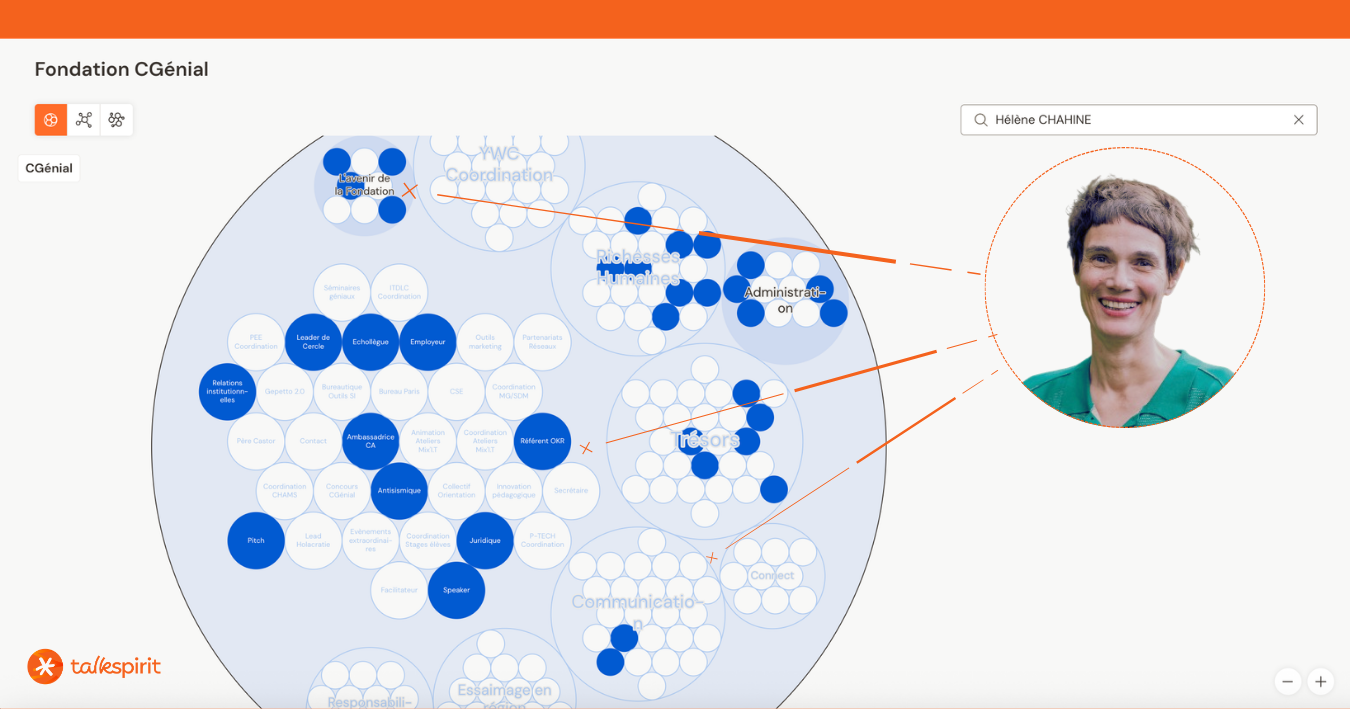
Task: Switch to the members cluster view icon
Action: (117, 120)
